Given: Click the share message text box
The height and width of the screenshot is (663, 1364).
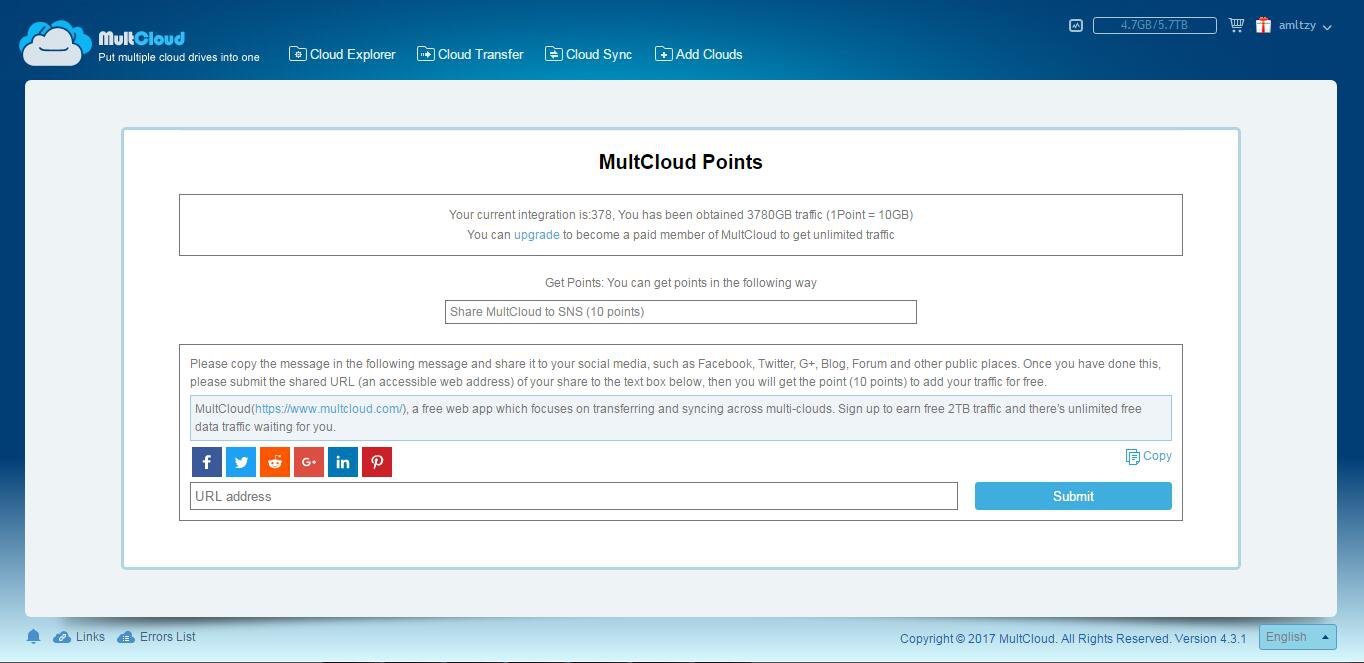Looking at the screenshot, I should 681,418.
